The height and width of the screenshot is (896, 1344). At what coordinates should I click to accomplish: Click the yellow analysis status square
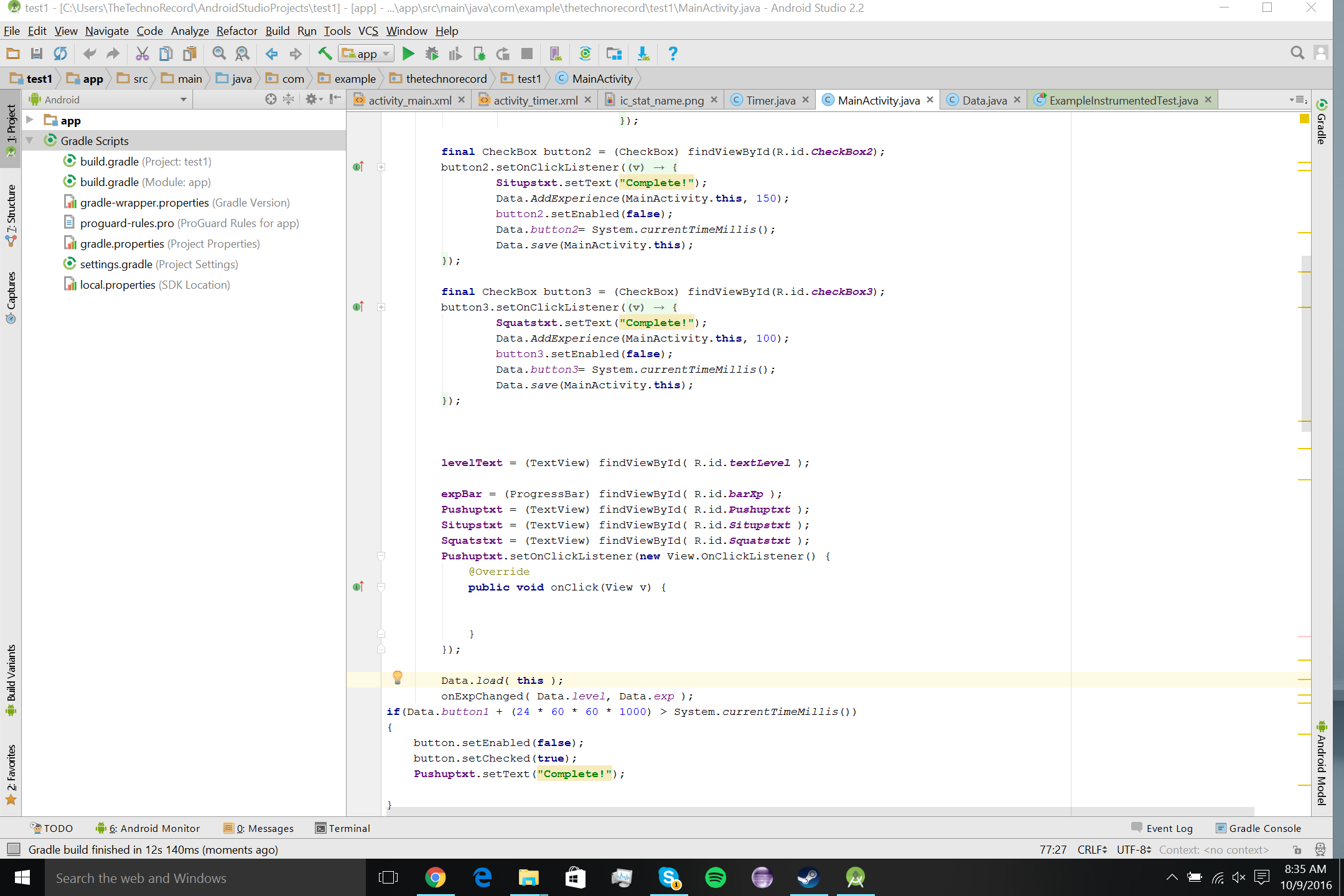tap(1305, 118)
